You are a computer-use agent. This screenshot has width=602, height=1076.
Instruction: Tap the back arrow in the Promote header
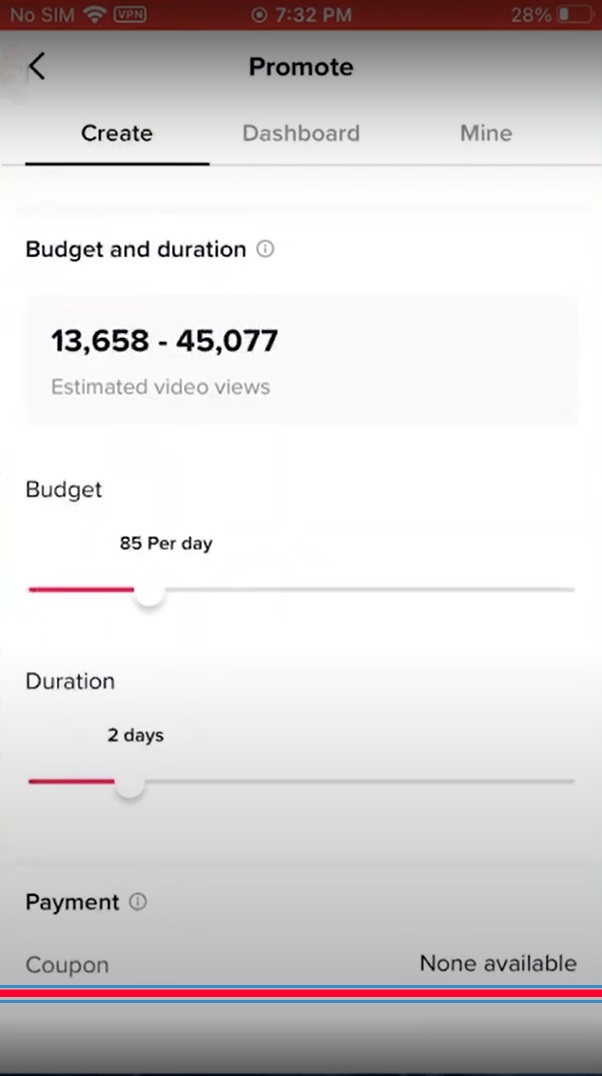[37, 67]
